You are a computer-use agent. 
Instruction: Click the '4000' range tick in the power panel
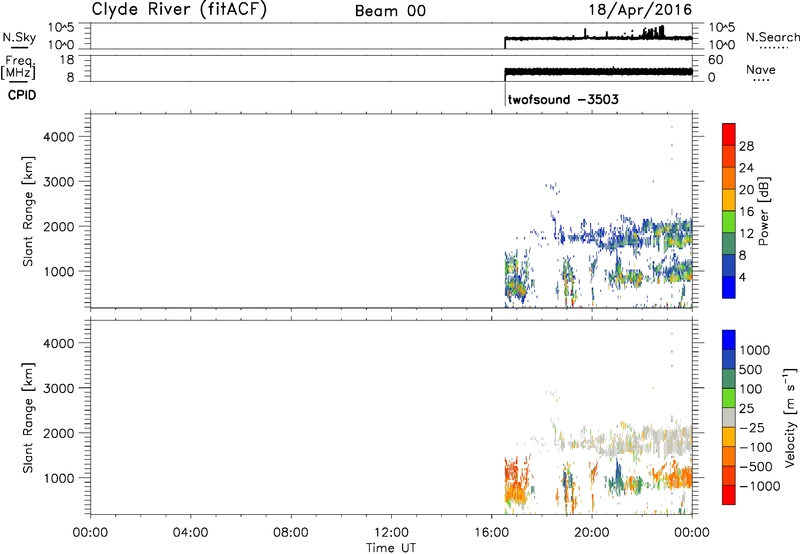[59, 137]
